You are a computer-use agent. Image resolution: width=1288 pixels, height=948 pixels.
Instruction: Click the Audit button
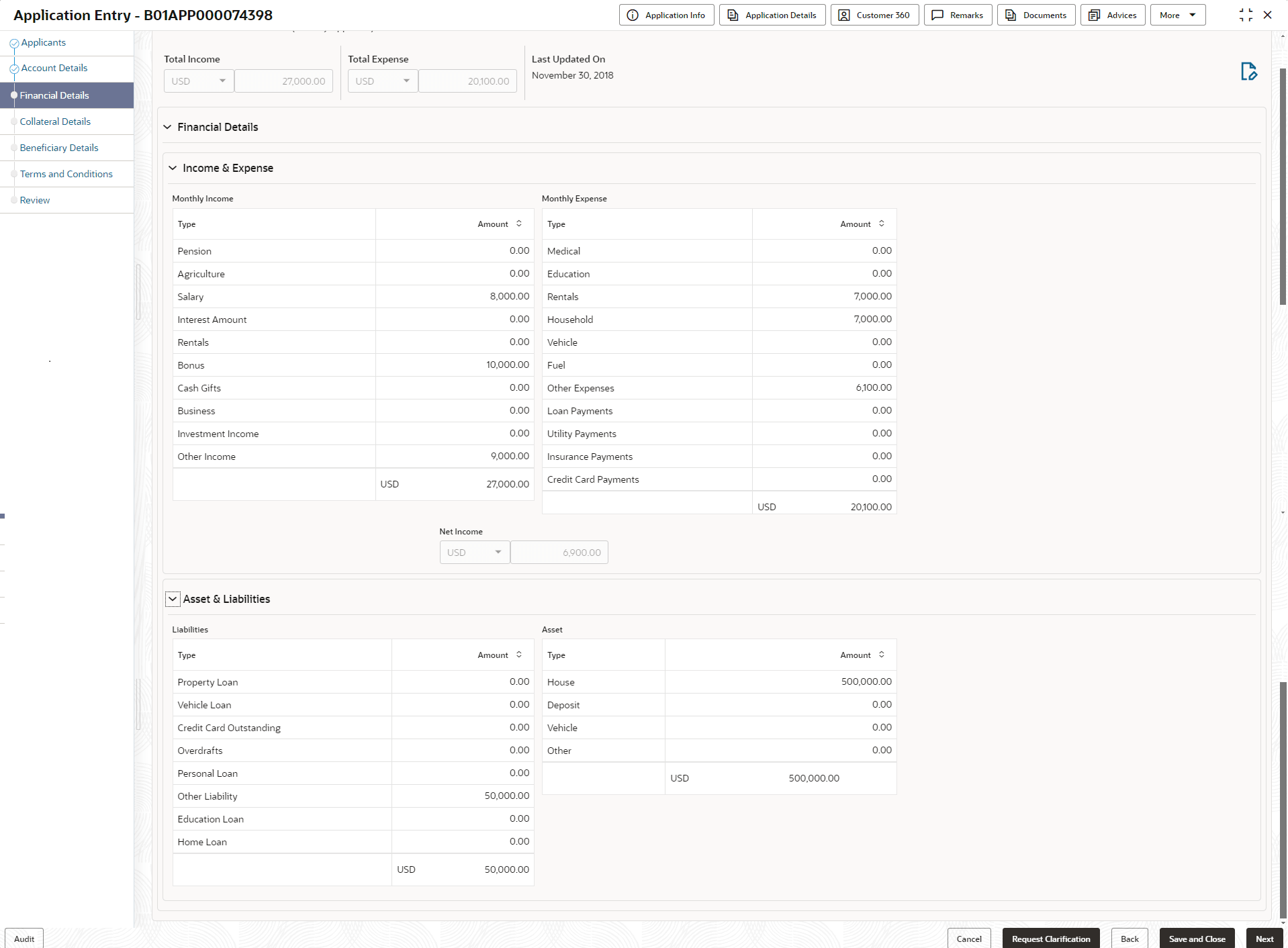[x=24, y=939]
